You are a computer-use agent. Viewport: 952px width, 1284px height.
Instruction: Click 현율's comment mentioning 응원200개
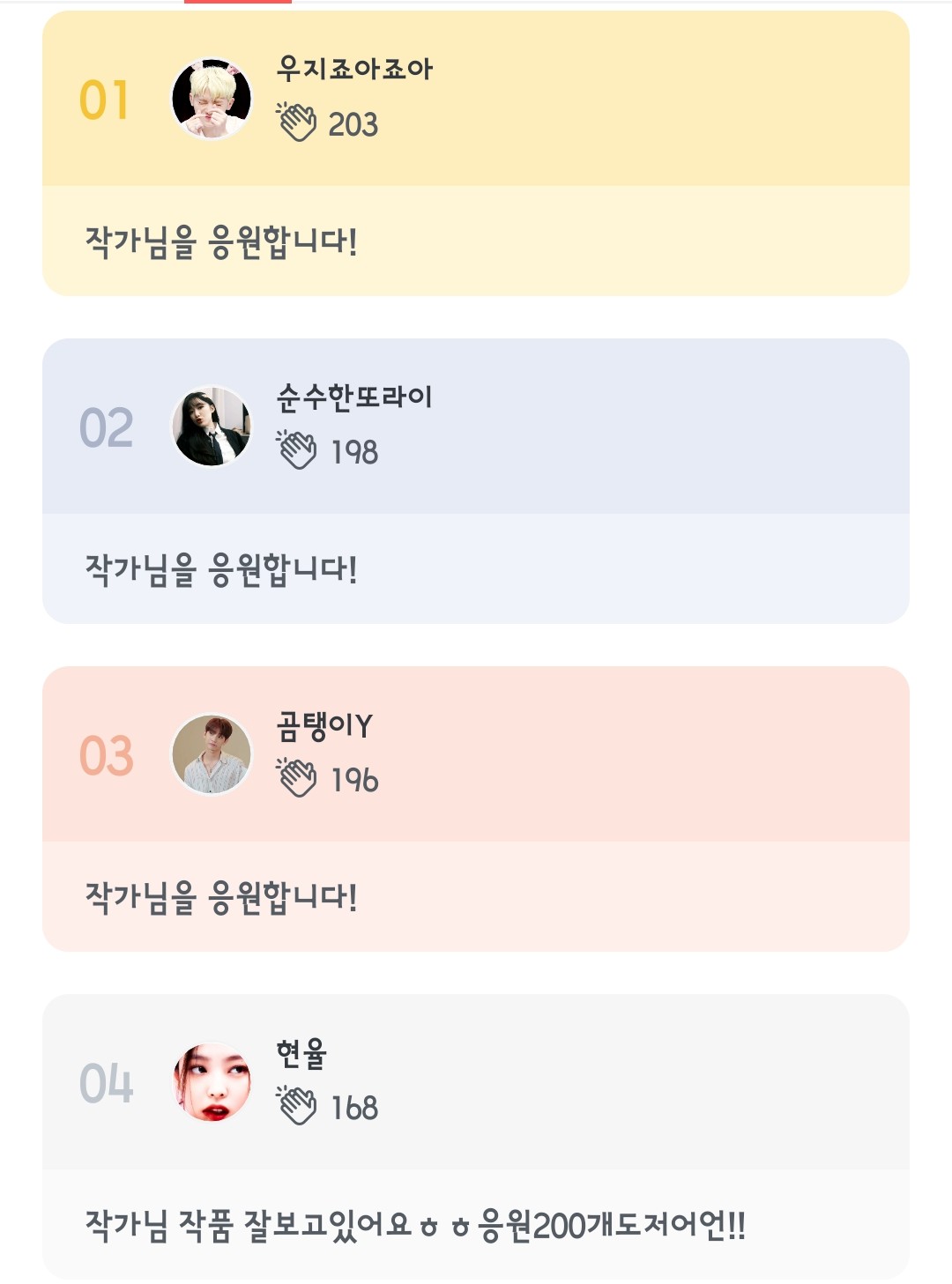[415, 1225]
